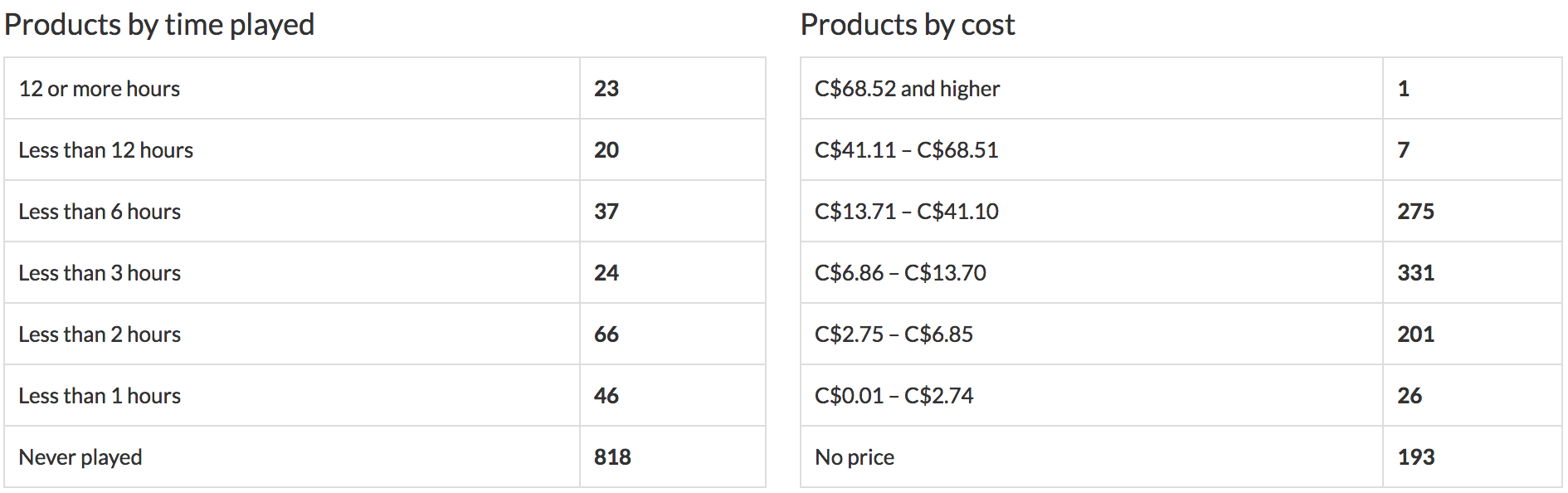Click the 'No price' row label
The height and width of the screenshot is (493, 1568).
coord(855,457)
